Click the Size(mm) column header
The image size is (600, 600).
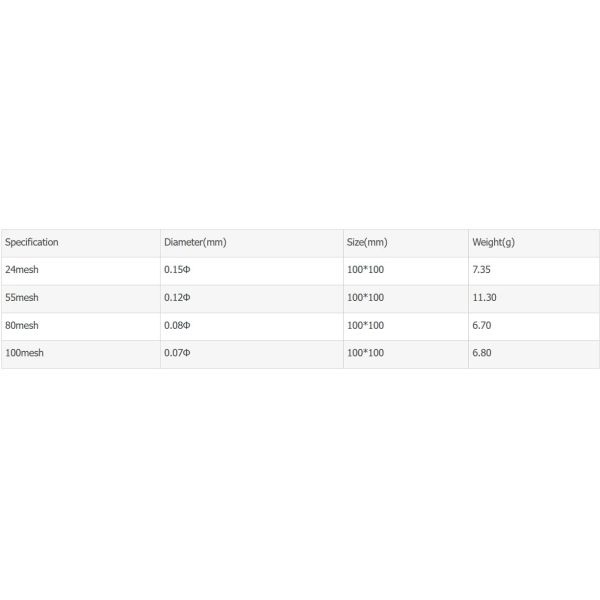coord(367,242)
